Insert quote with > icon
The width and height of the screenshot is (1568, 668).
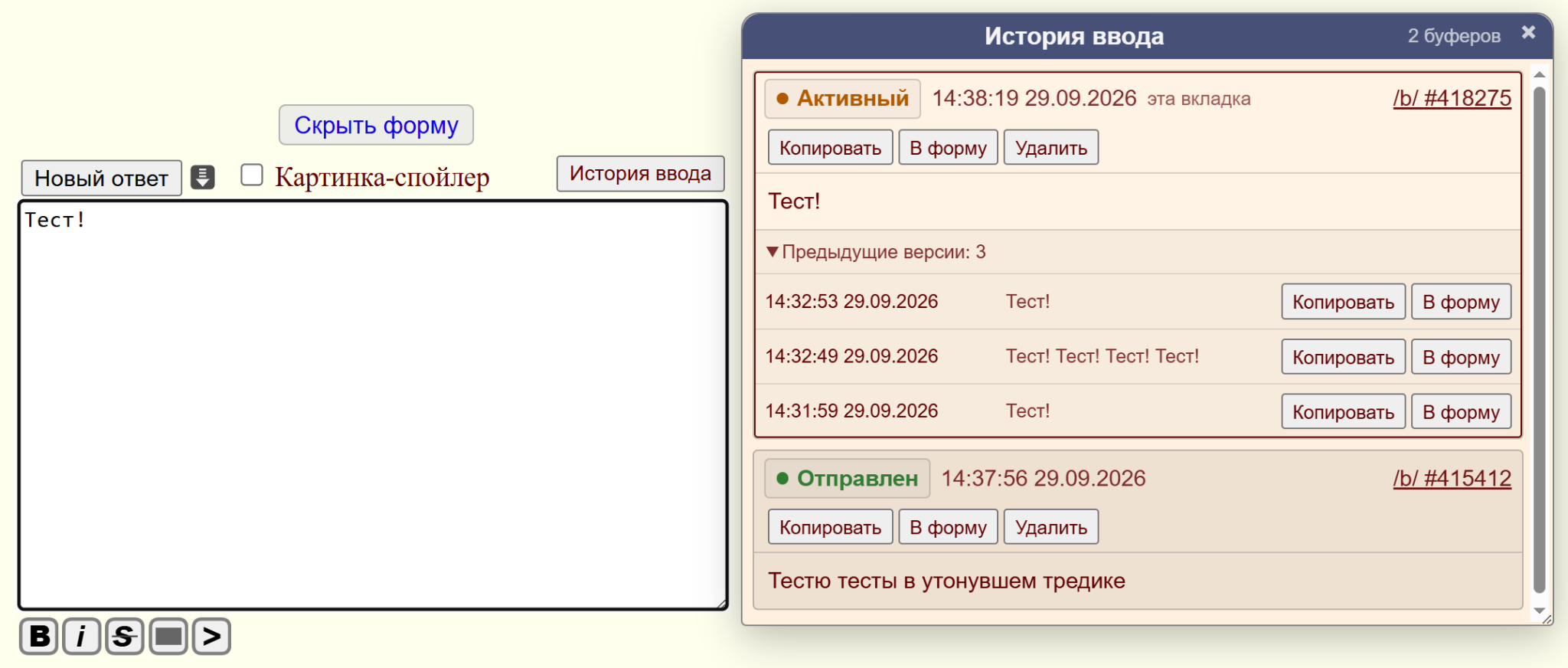click(212, 637)
